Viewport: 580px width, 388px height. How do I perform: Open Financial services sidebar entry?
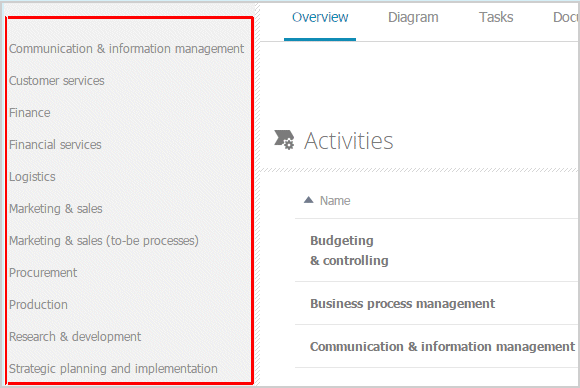coord(55,145)
